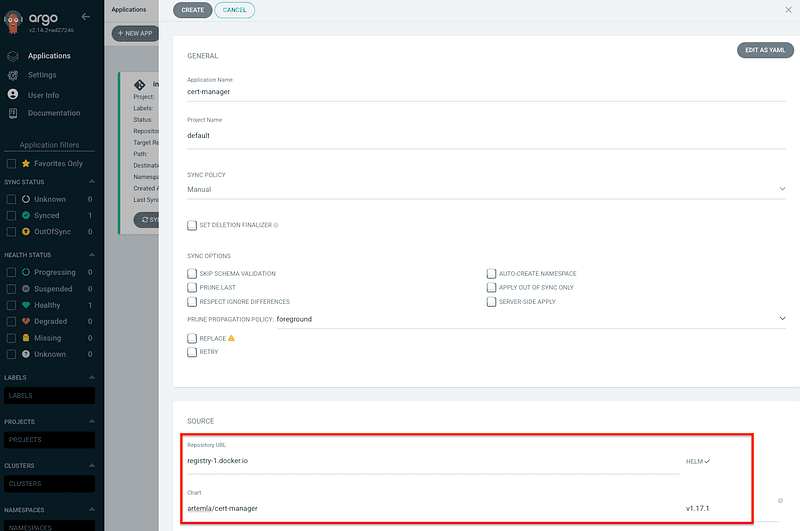Check the OutOfSync filter checkbox
Viewport: 800px width, 531px height.
(11, 232)
